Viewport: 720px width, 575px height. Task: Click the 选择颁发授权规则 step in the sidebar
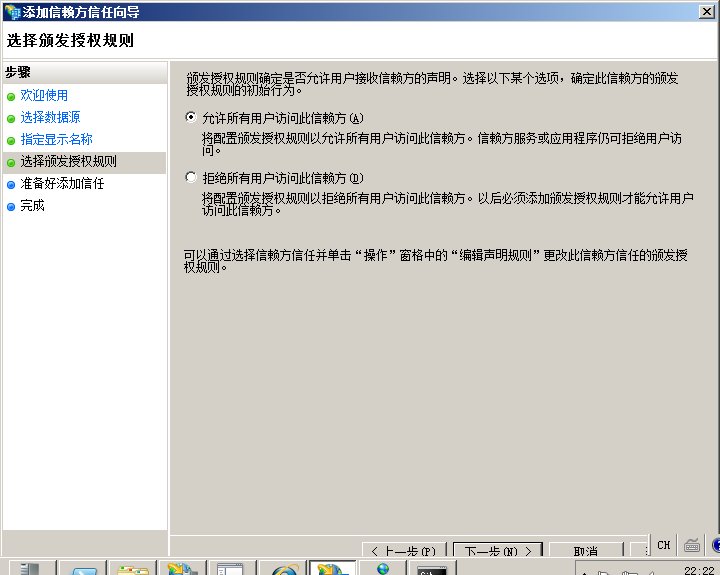[68, 161]
